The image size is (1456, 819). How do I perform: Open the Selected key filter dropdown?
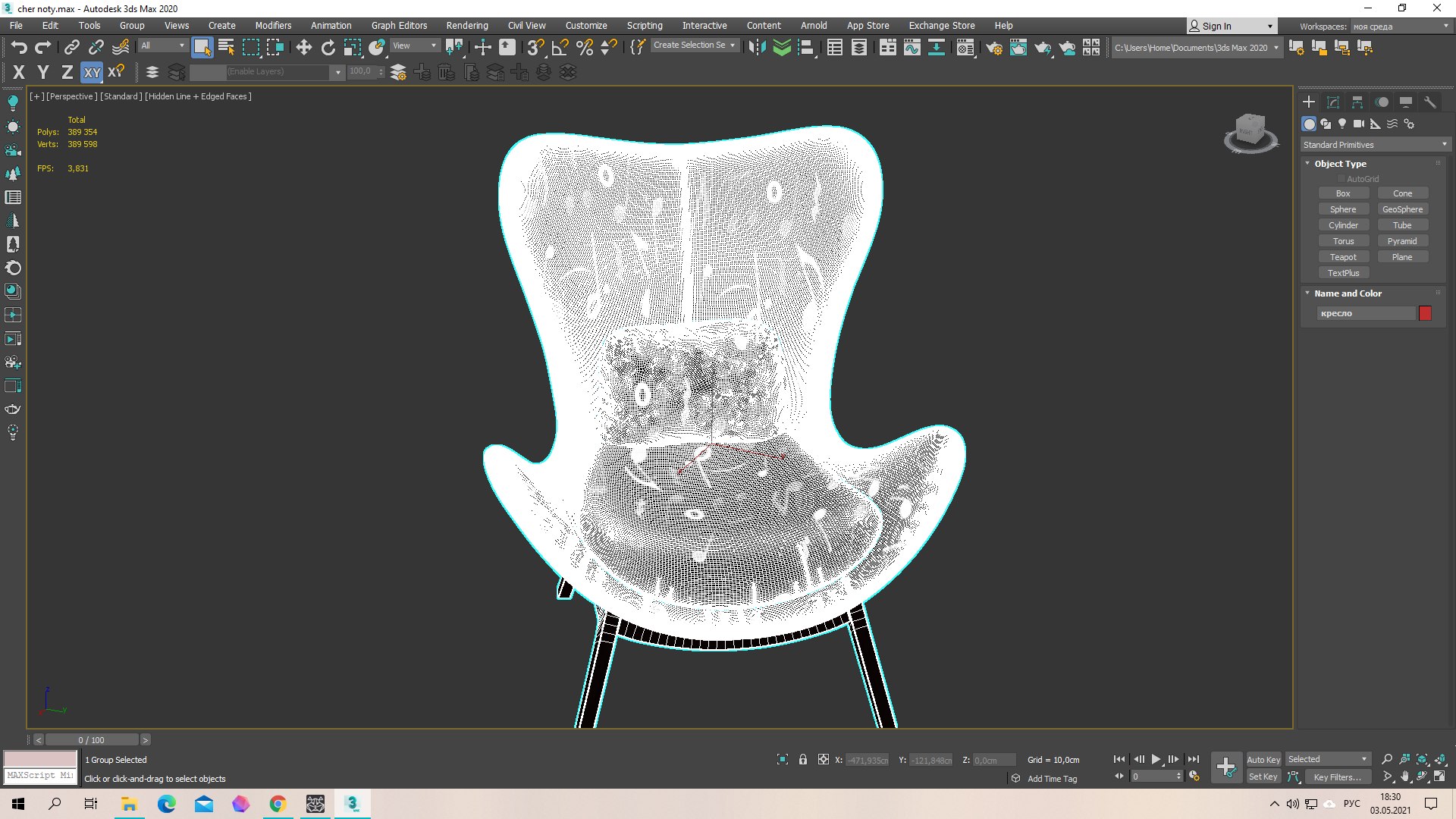(1327, 759)
